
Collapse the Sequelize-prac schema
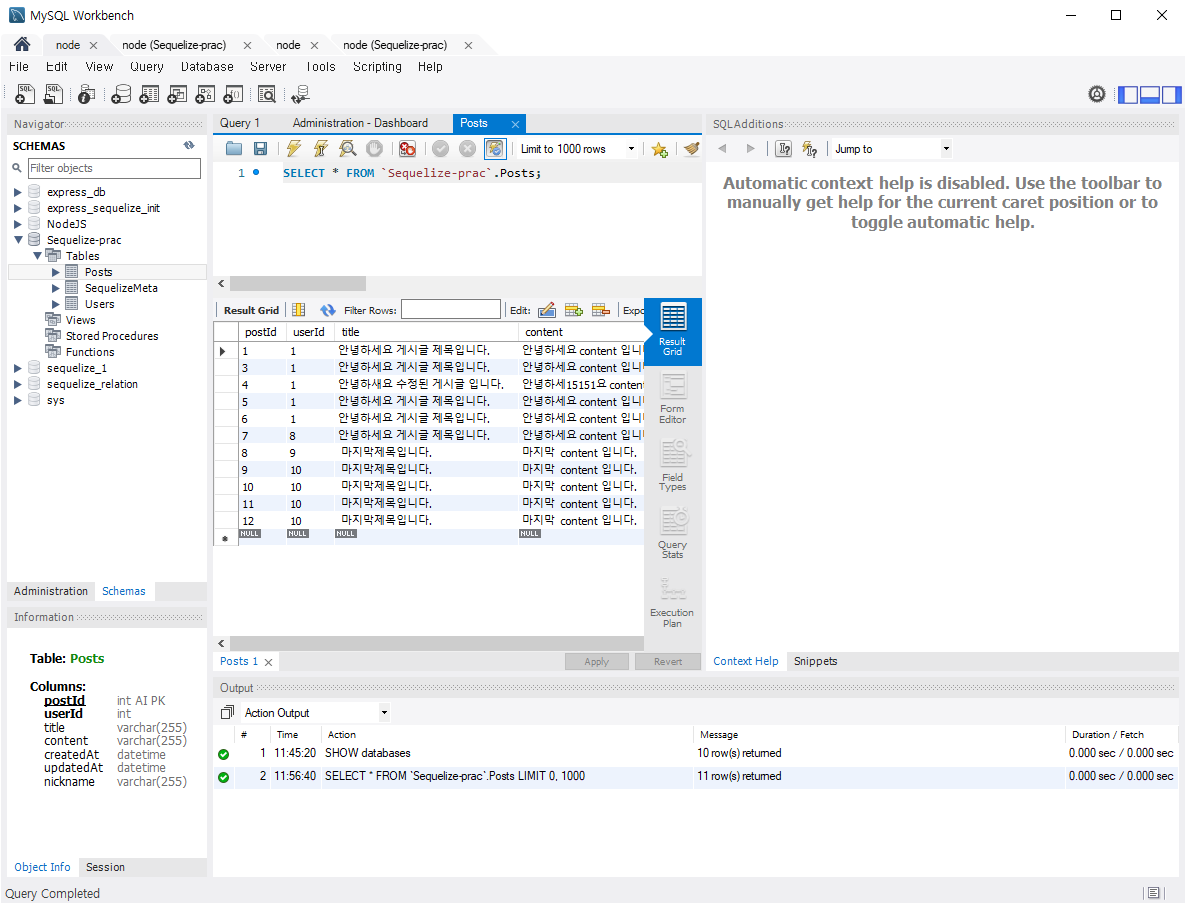click(x=18, y=240)
